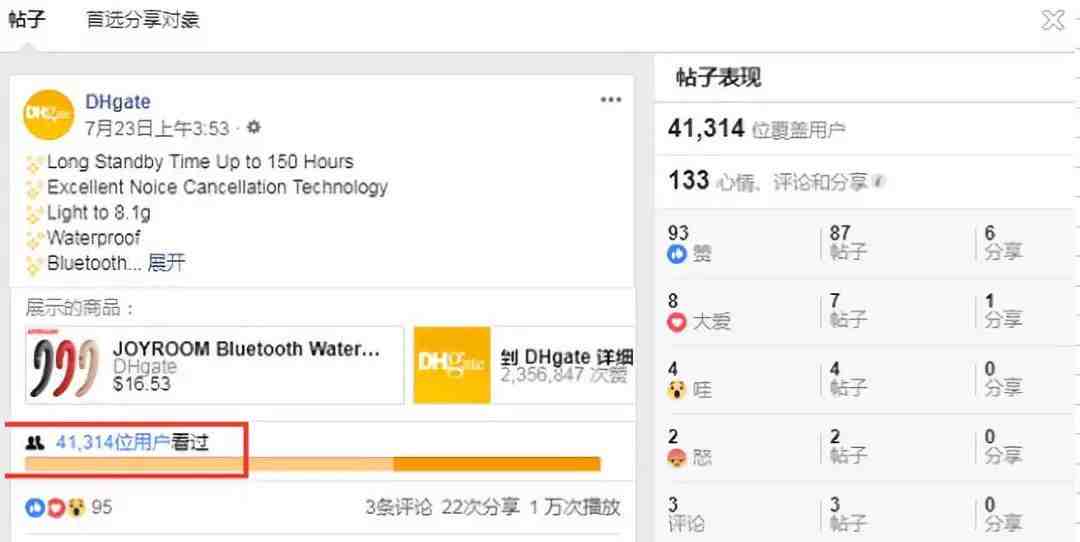1080x542 pixels.
Task: Switch to the 首选分享对象 tab
Action: [142, 20]
